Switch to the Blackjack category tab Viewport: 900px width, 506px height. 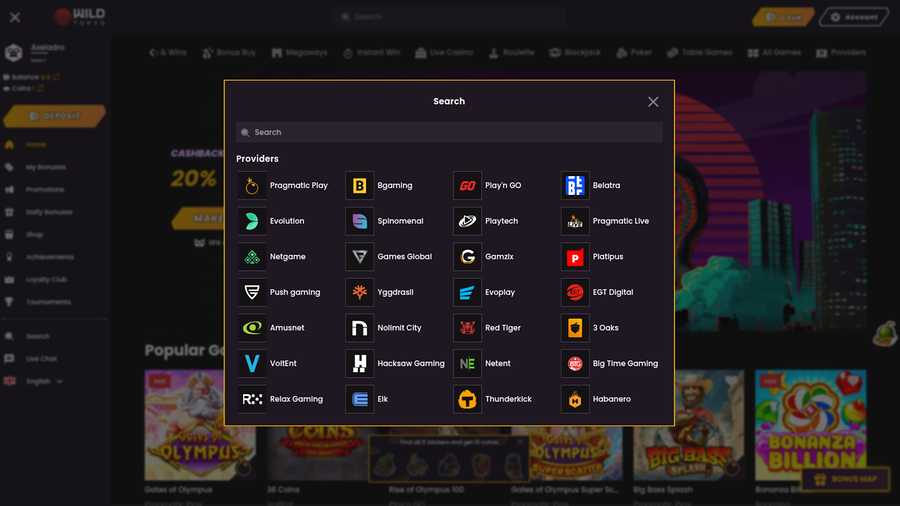pos(575,53)
